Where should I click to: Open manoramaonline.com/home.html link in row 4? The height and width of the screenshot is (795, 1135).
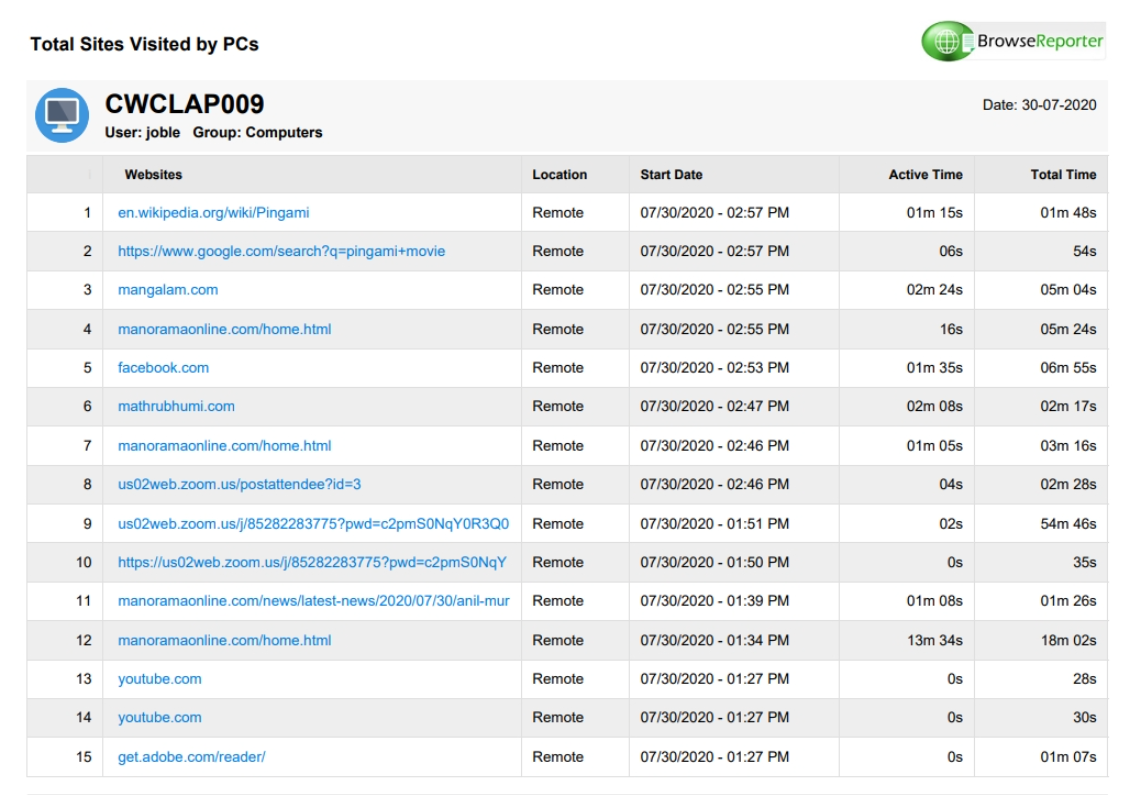tap(224, 329)
